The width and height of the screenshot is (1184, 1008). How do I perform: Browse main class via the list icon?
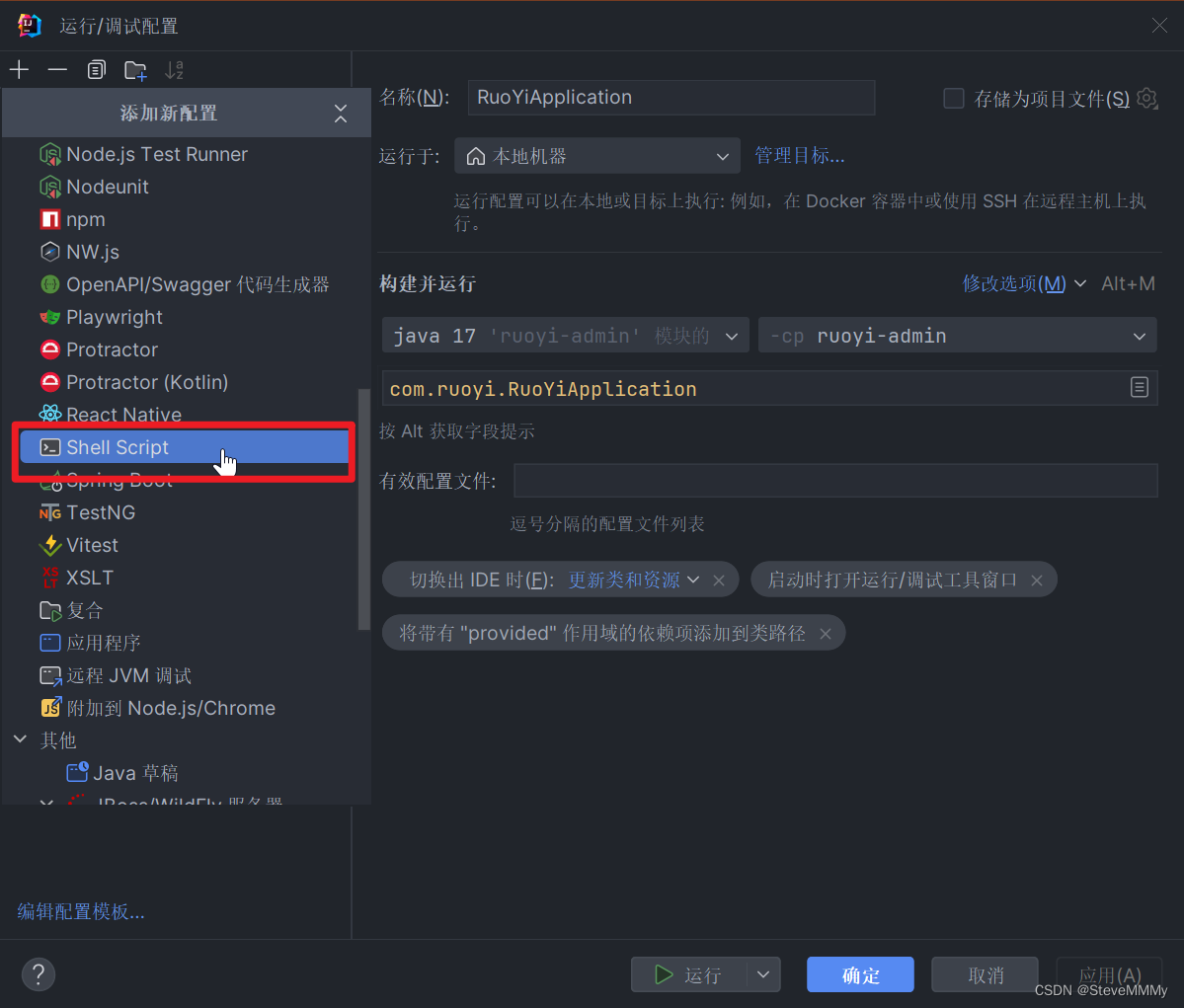[x=1140, y=388]
